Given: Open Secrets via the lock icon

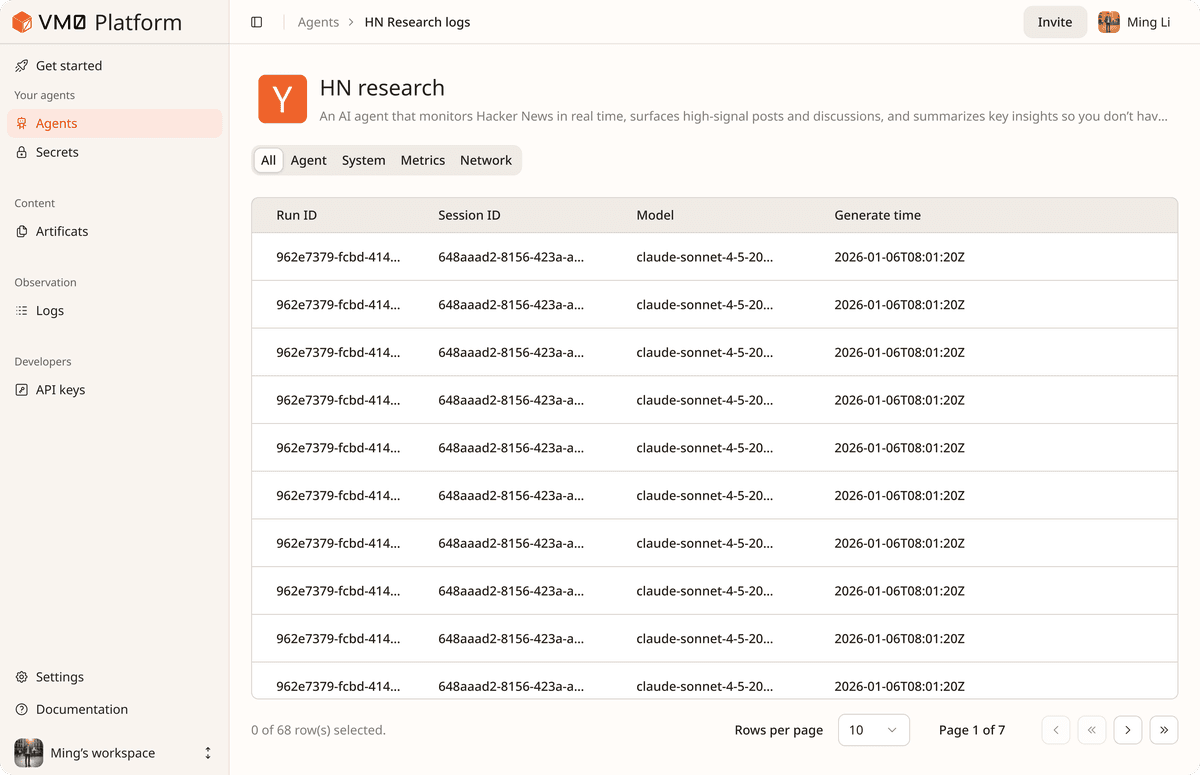Looking at the screenshot, I should (22, 153).
